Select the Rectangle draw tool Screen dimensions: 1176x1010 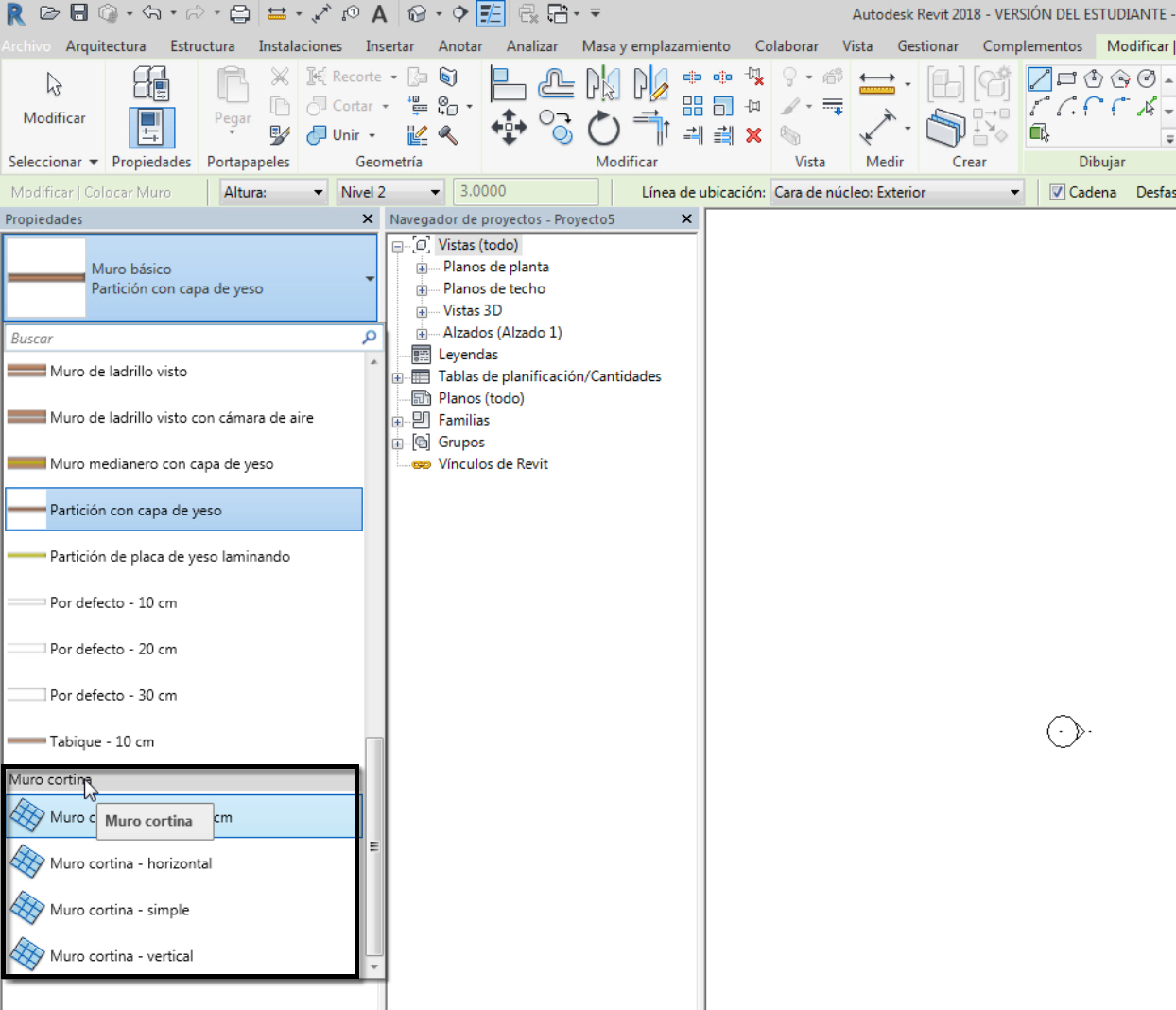1067,78
